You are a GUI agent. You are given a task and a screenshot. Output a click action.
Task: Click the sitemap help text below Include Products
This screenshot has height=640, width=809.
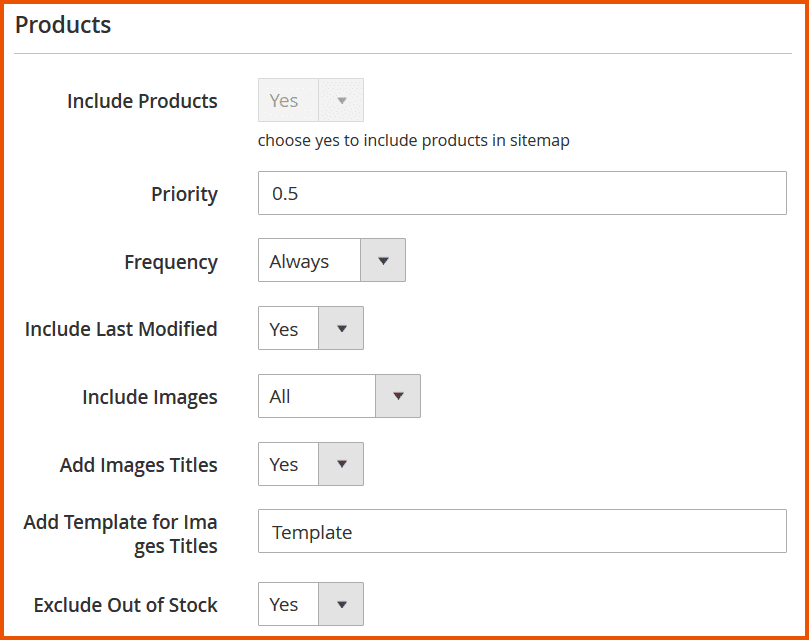coord(413,140)
